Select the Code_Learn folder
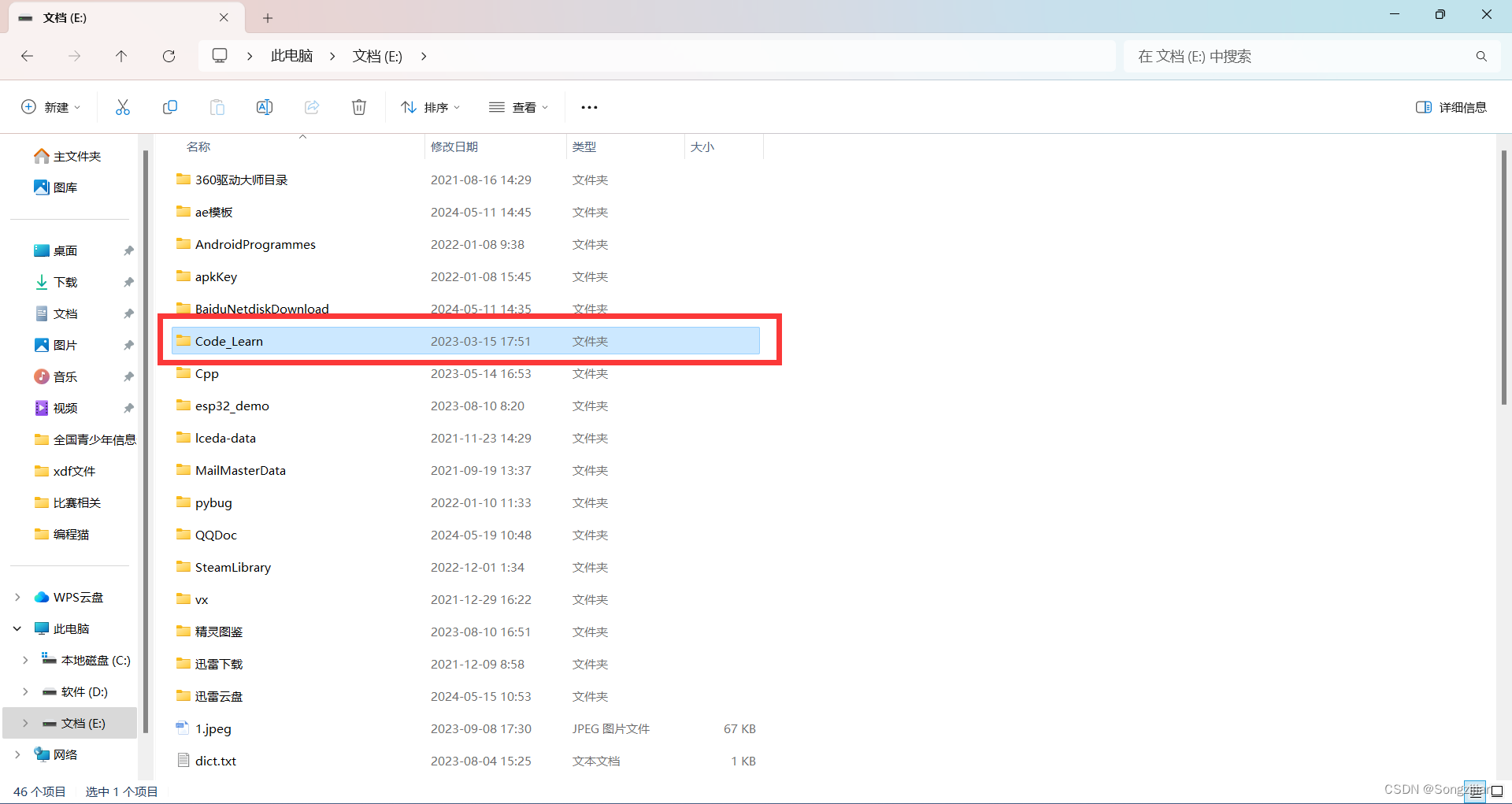The width and height of the screenshot is (1512, 804). [x=465, y=341]
